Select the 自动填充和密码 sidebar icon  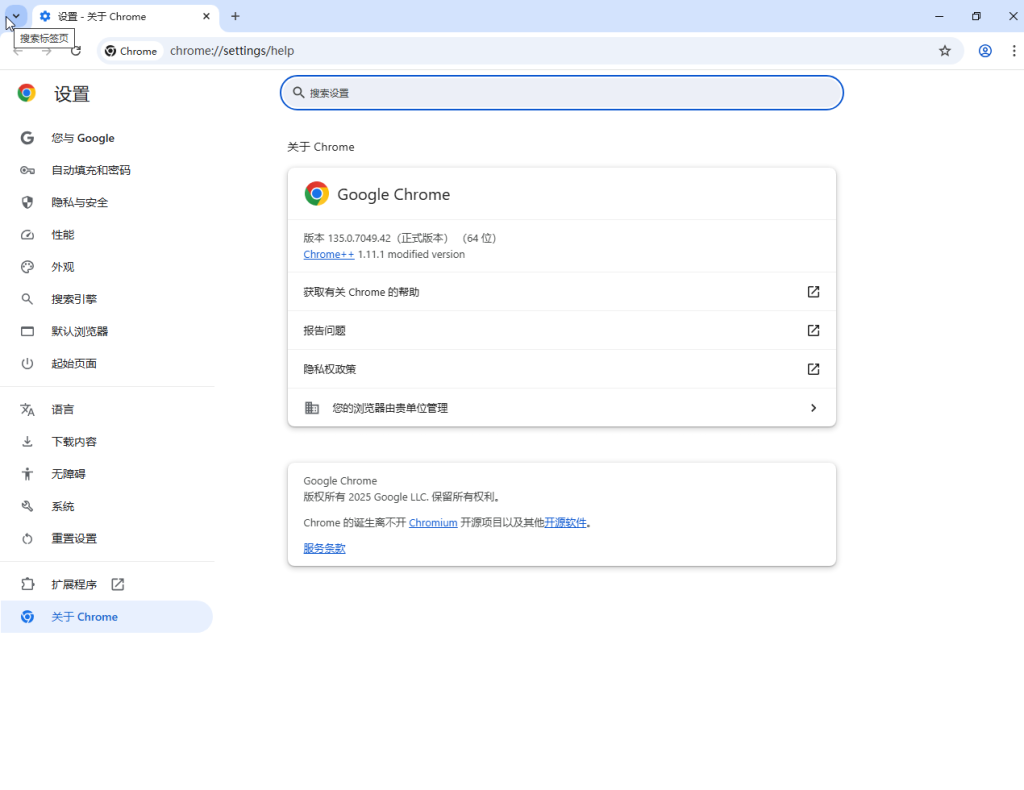[27, 170]
